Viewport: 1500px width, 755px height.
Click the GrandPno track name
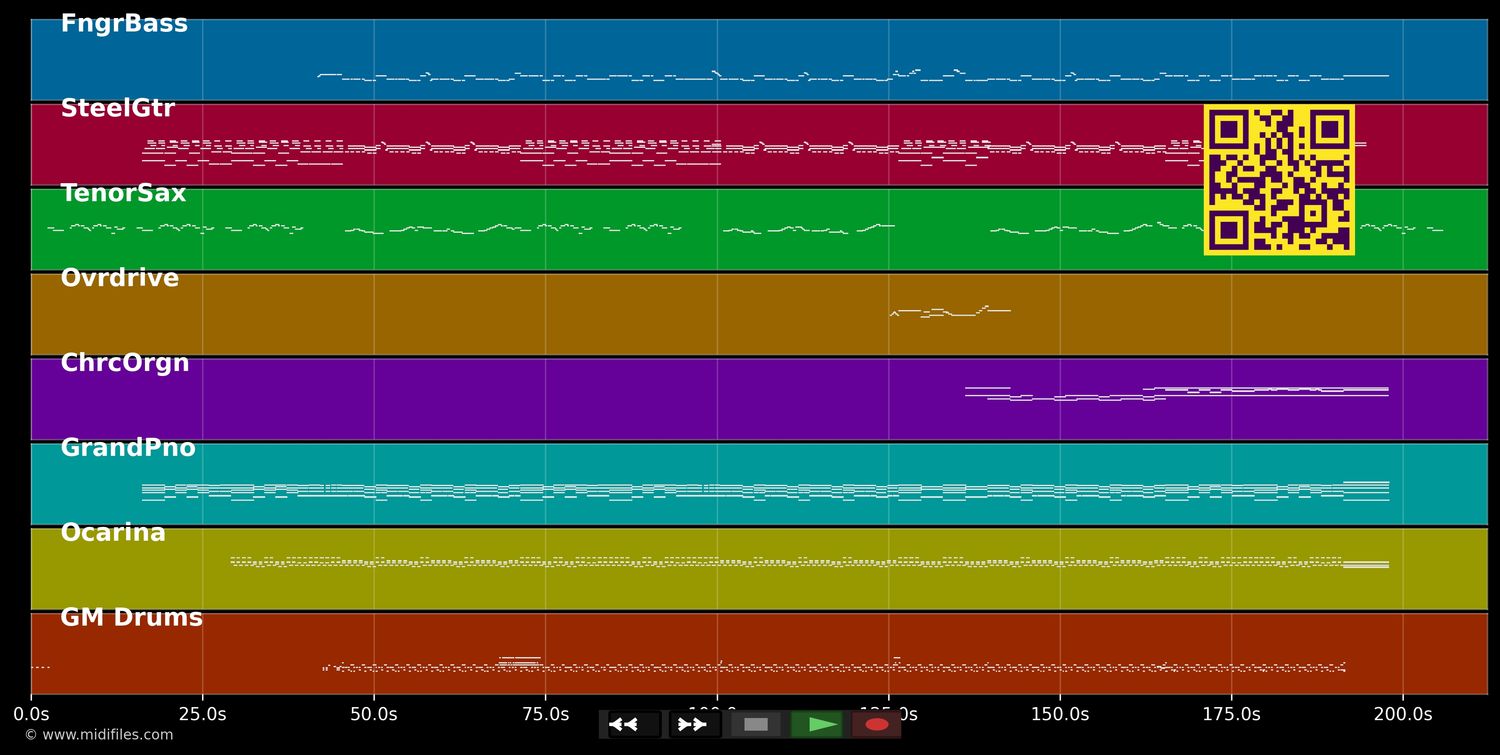[x=127, y=449]
